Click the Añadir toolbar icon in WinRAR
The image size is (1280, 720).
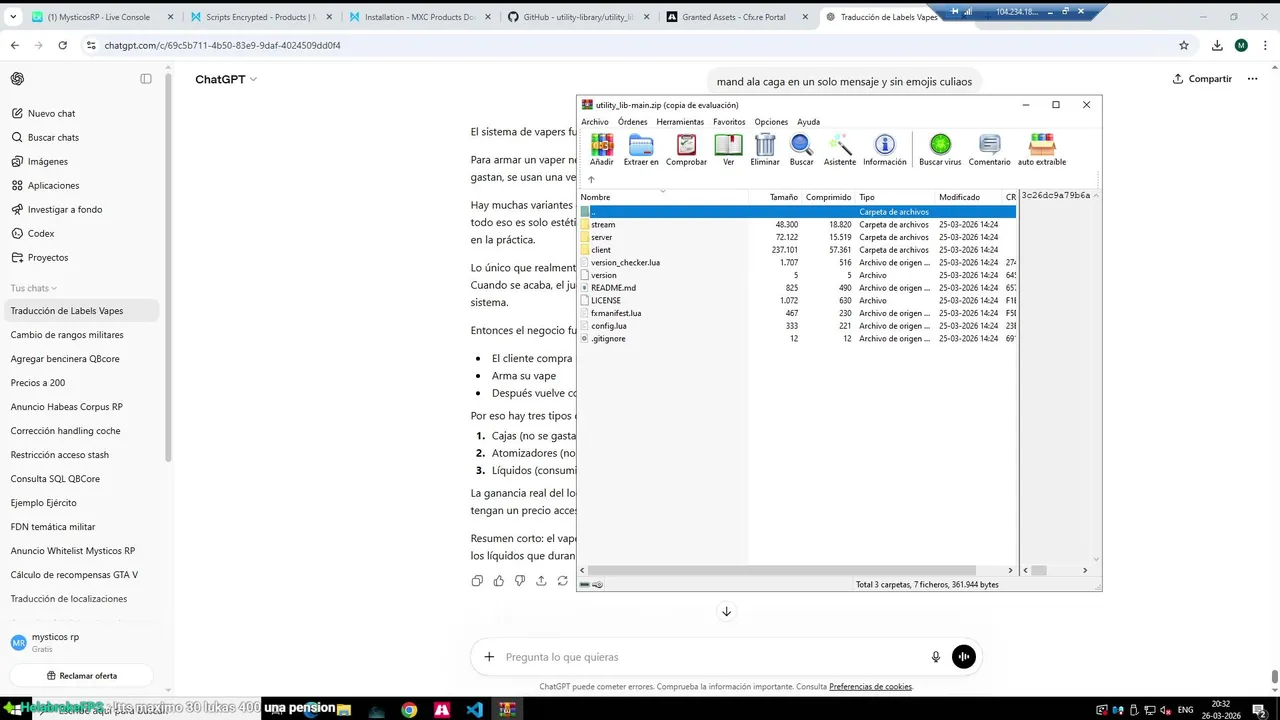pos(602,150)
